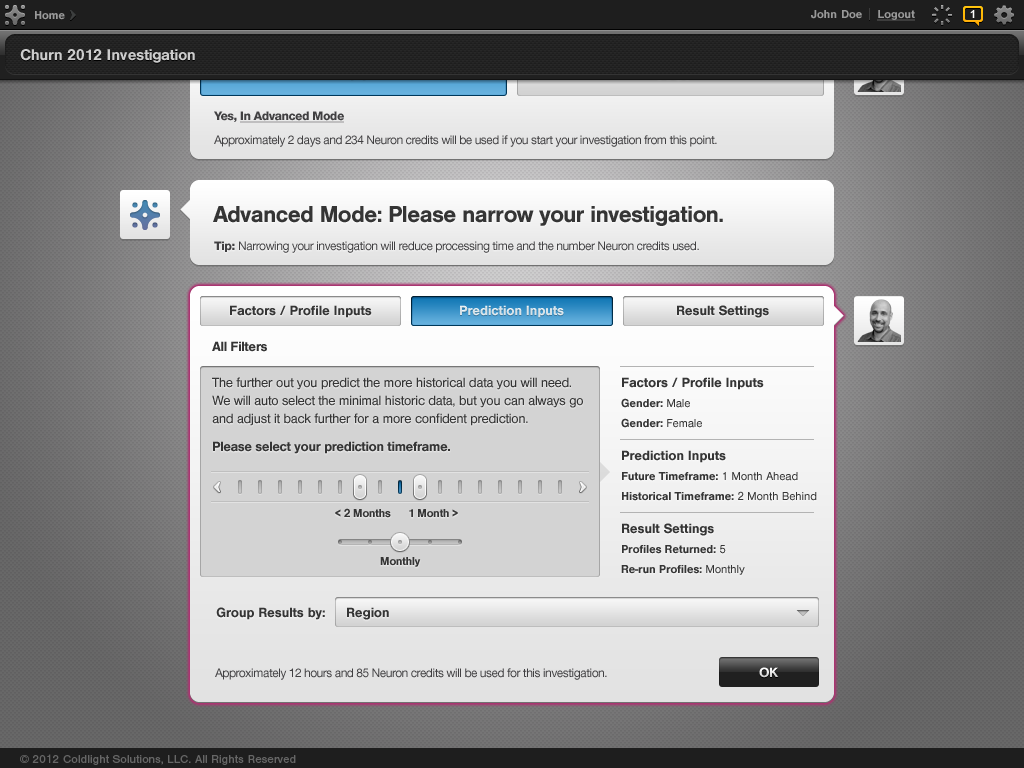Viewport: 1024px width, 768px height.
Task: Click the Monthly frequency slider knob
Action: 400,541
